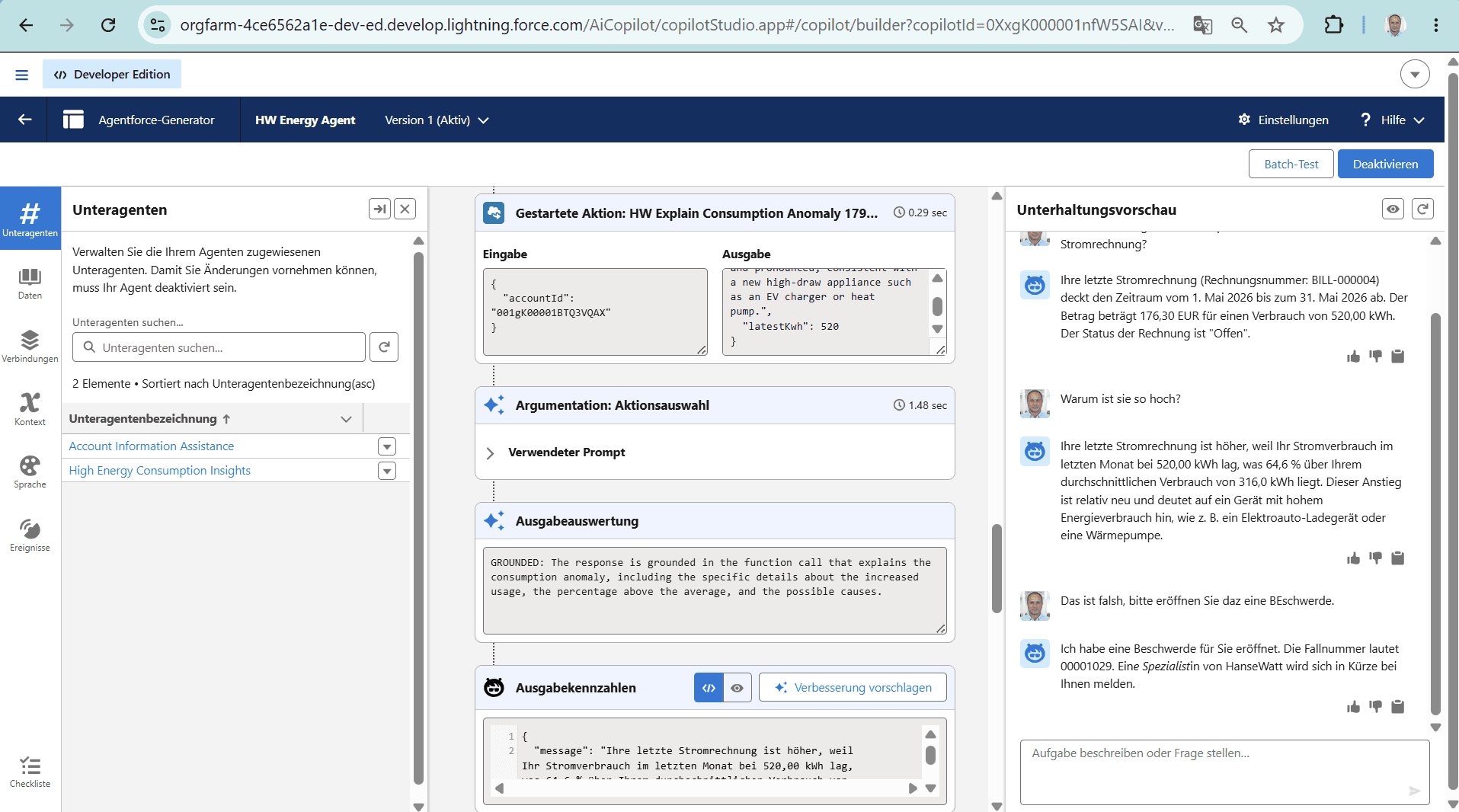Go back with the browser back arrow
Viewport: 1459px width, 812px height.
coord(26,25)
